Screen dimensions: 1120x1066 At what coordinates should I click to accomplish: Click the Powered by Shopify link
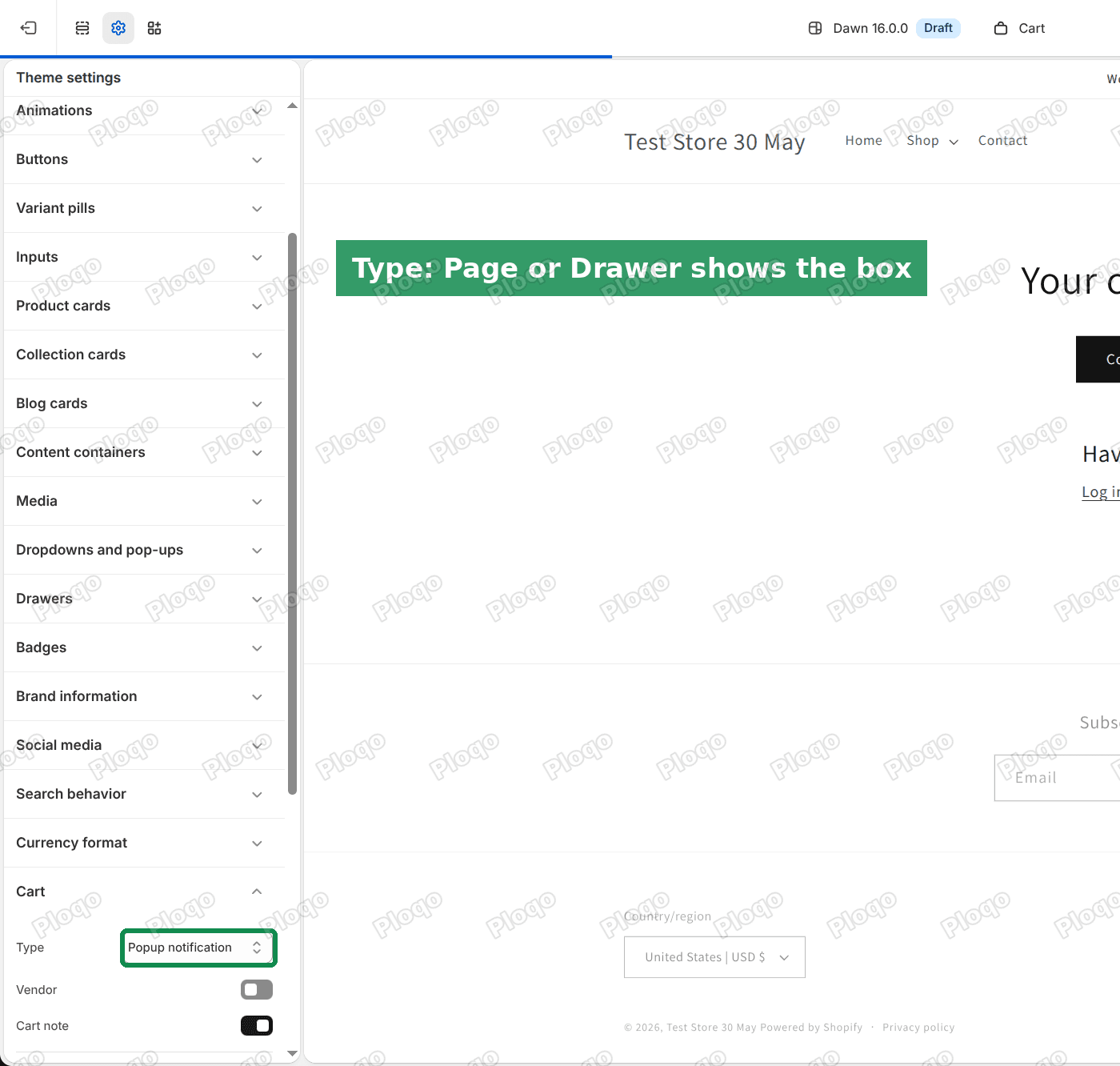point(811,1028)
